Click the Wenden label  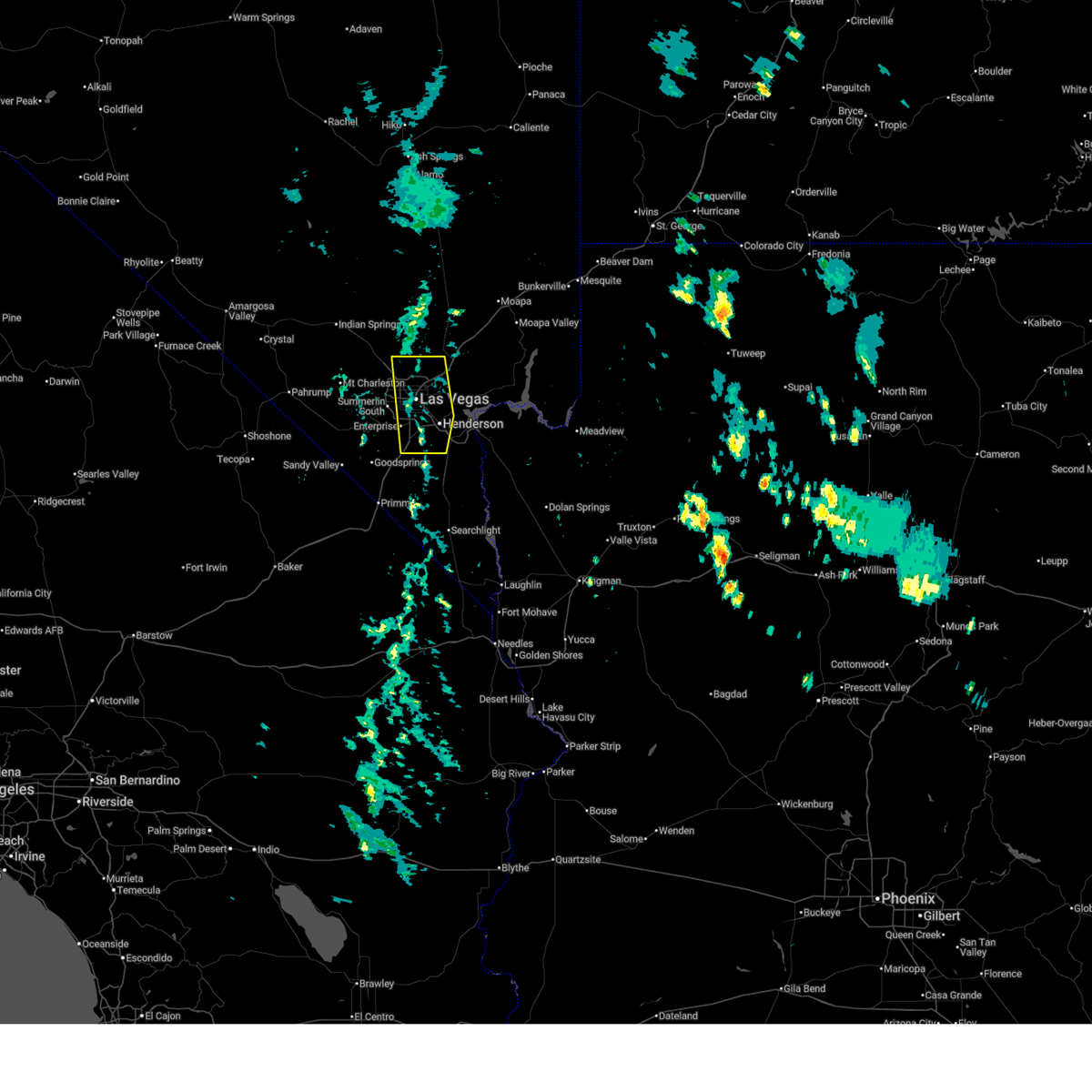675,831
